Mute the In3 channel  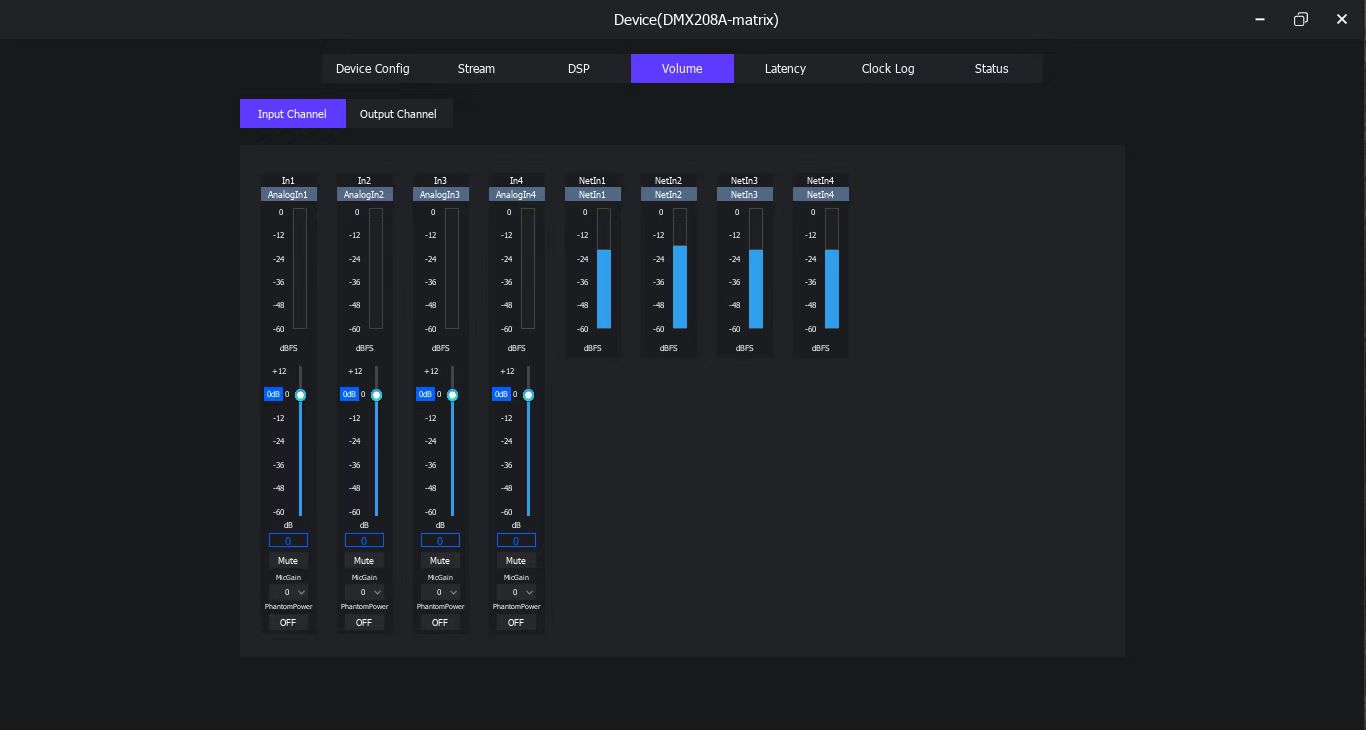(440, 561)
